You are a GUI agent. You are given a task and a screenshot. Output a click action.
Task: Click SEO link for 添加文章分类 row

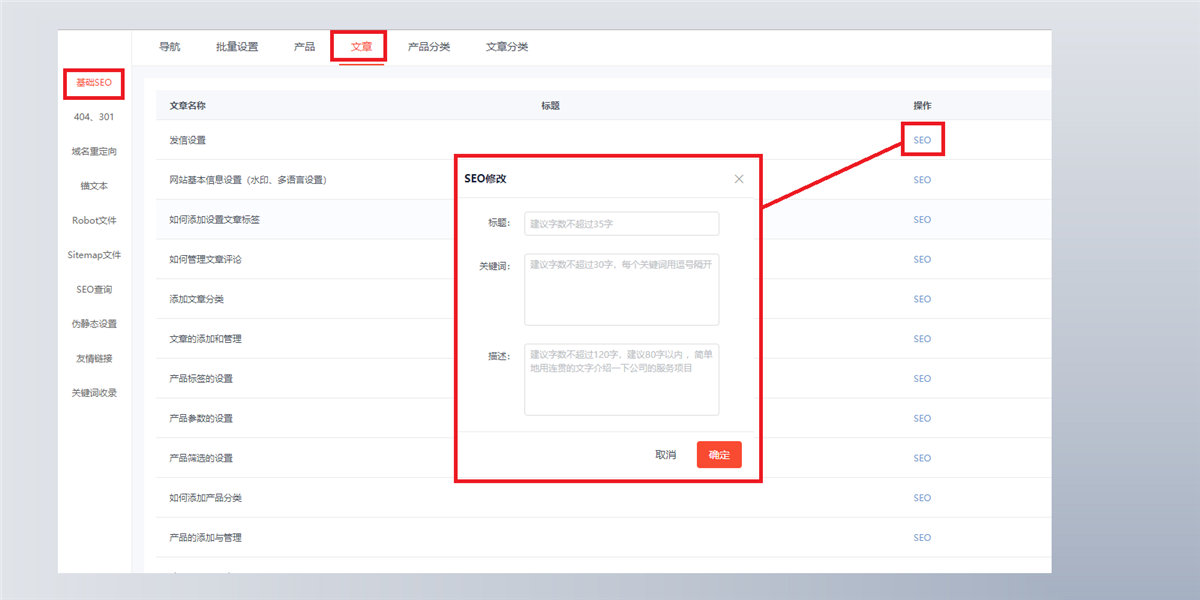[922, 299]
